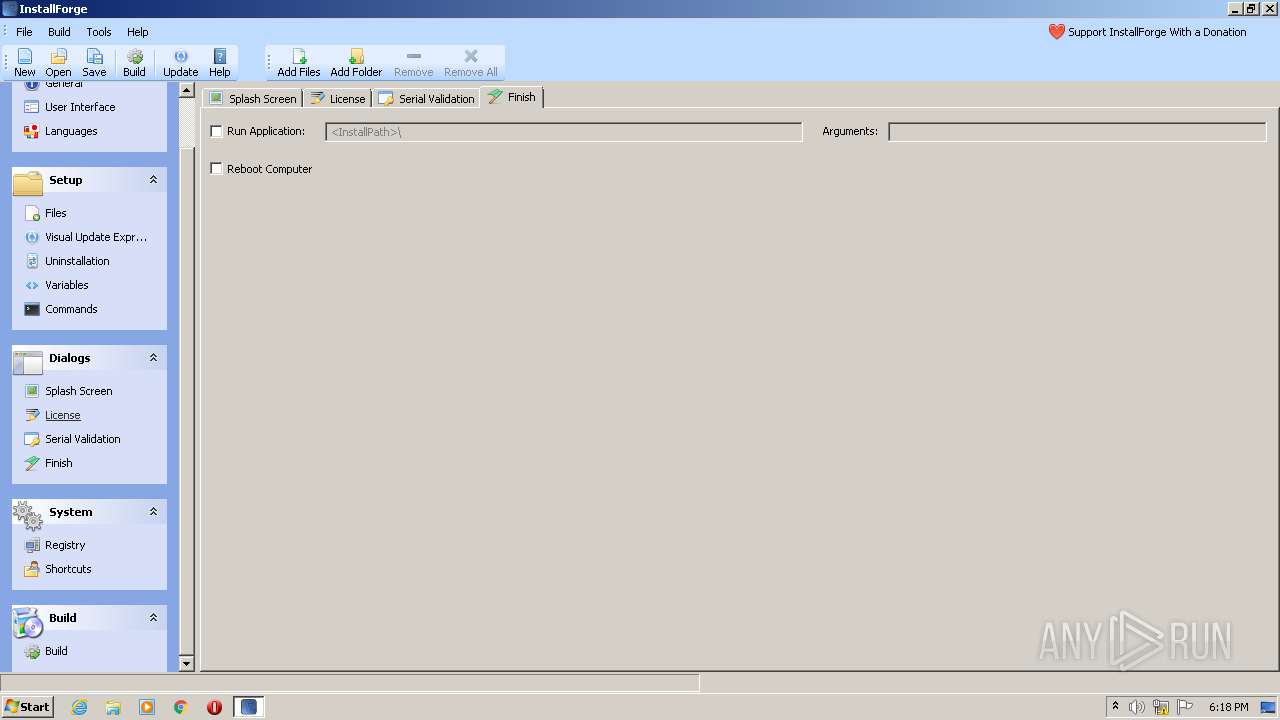1280x720 pixels.
Task: Select Files under Setup
Action: point(55,213)
